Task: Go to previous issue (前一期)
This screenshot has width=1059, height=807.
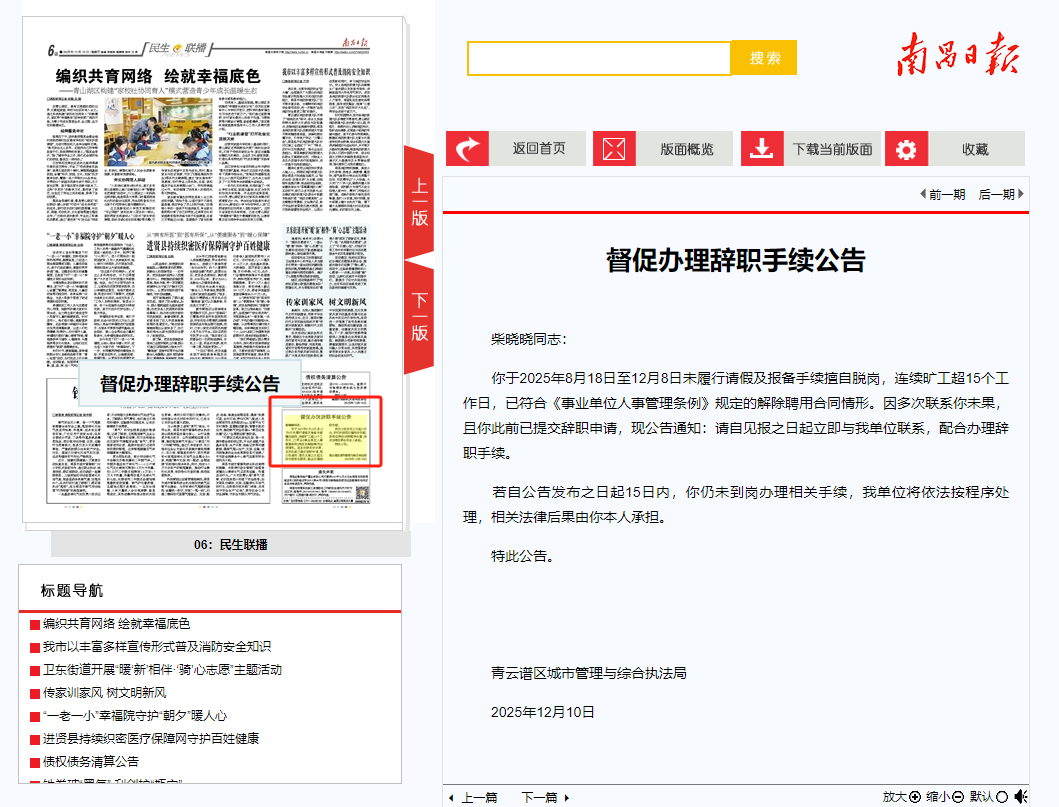Action: point(942,194)
